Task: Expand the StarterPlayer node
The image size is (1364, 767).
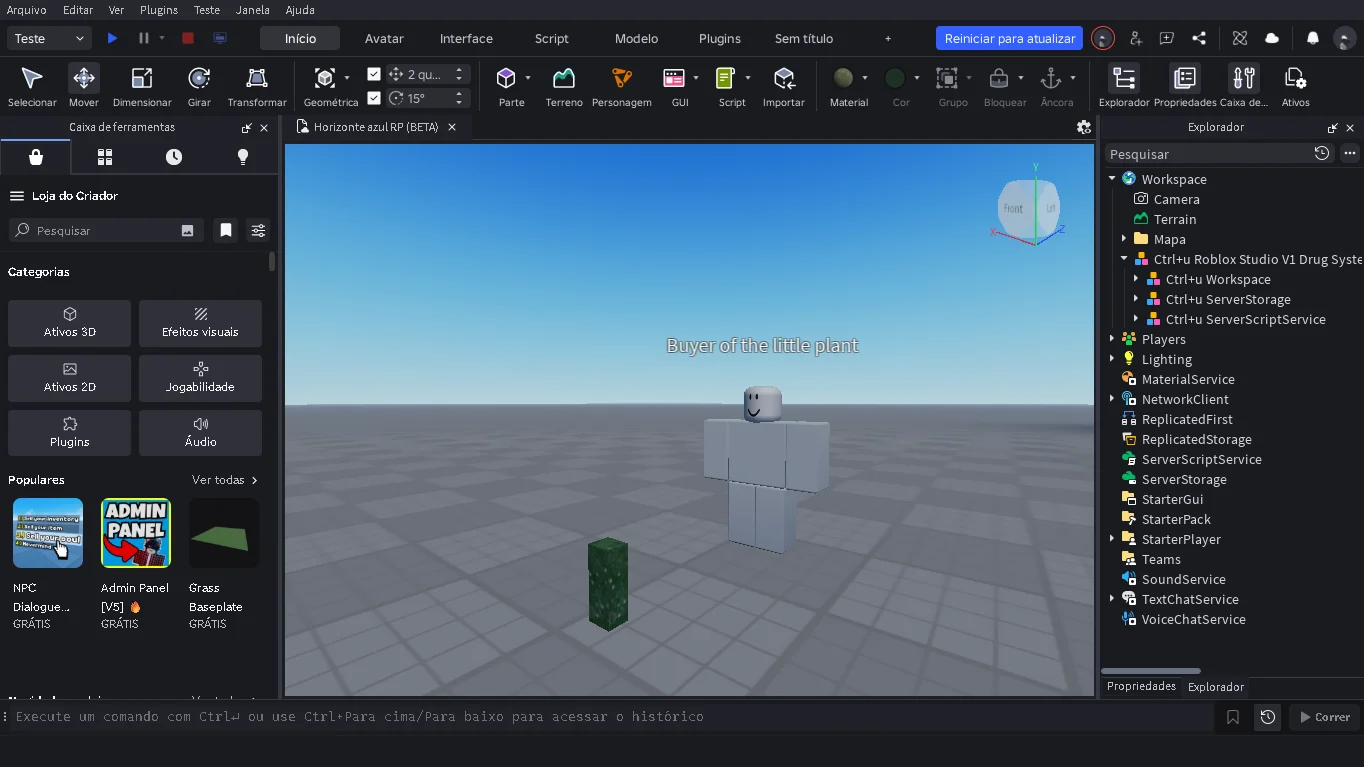Action: (x=1112, y=539)
